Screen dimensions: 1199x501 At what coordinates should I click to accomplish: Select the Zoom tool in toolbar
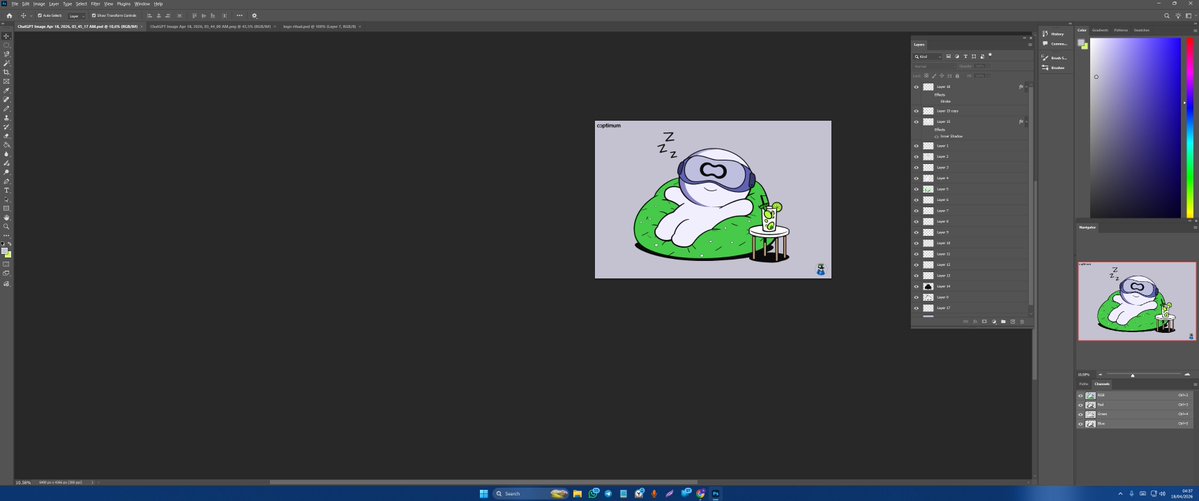click(7, 226)
